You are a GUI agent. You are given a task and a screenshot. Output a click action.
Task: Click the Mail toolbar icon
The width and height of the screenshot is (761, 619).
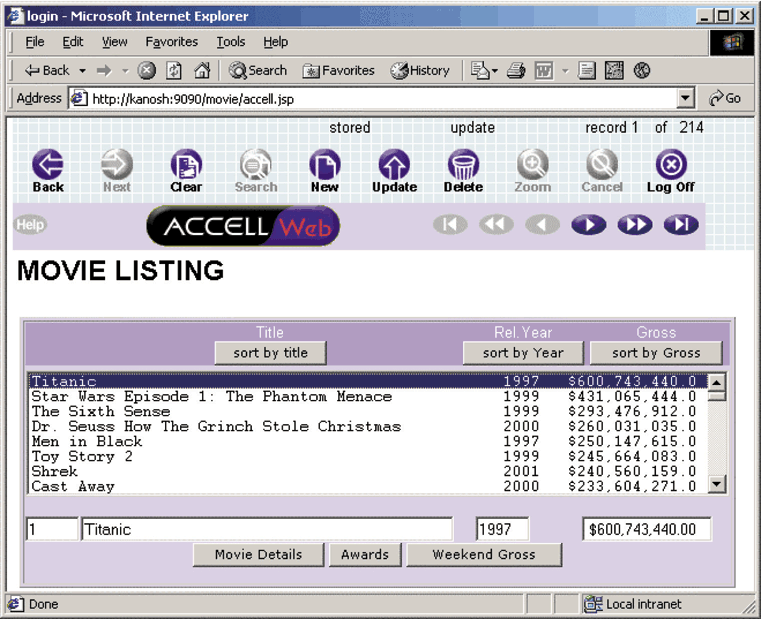coord(480,71)
